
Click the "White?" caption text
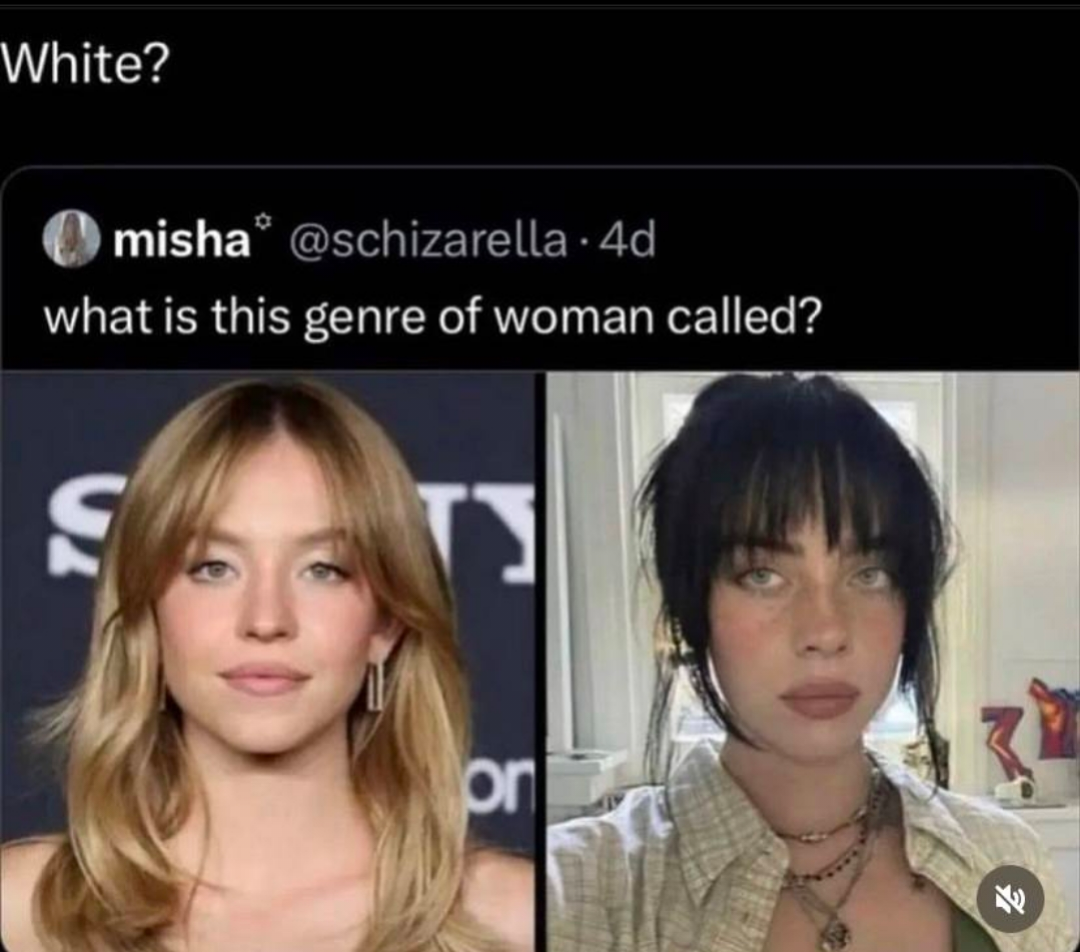[x=86, y=66]
